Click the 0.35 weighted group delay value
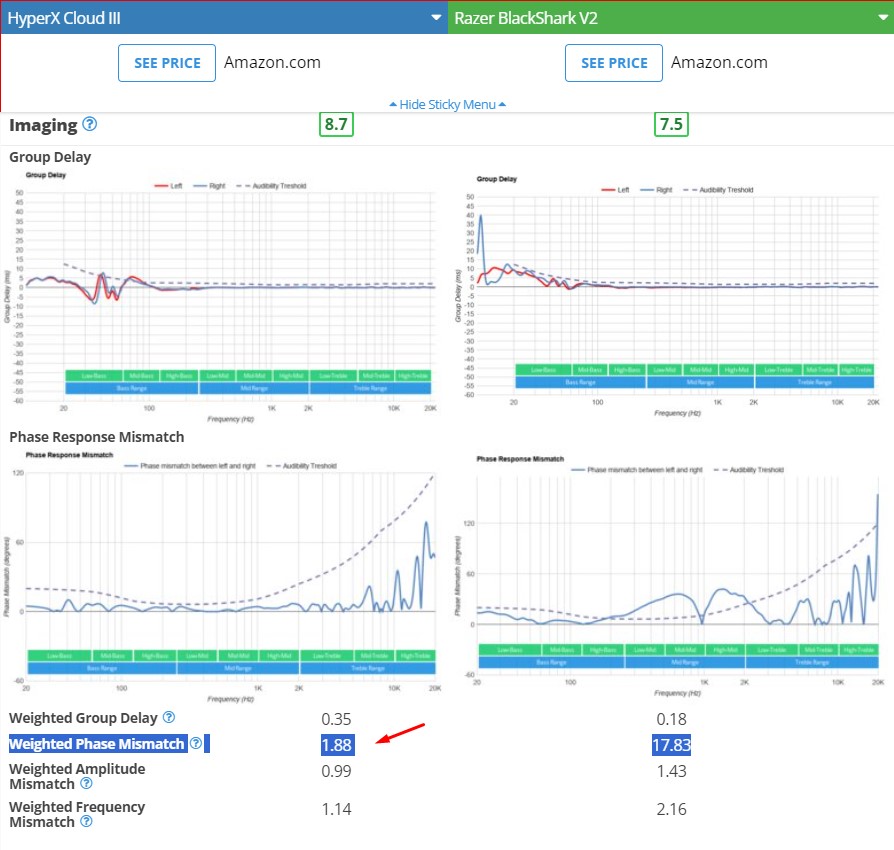 coord(336,719)
